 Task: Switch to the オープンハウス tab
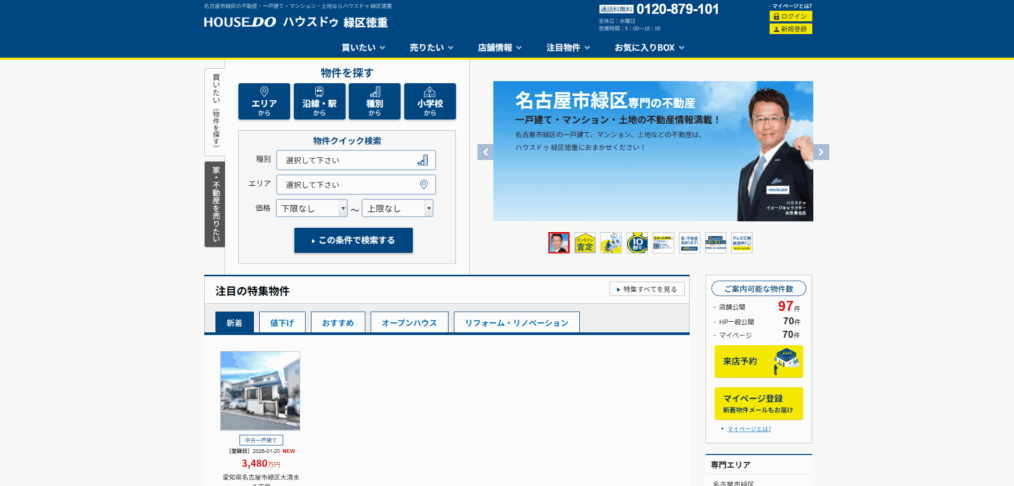(409, 323)
